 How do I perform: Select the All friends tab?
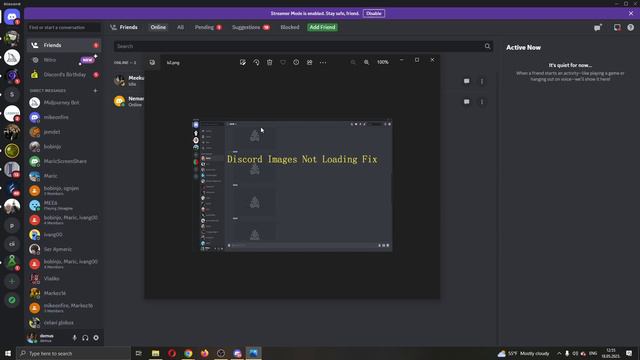tap(180, 27)
